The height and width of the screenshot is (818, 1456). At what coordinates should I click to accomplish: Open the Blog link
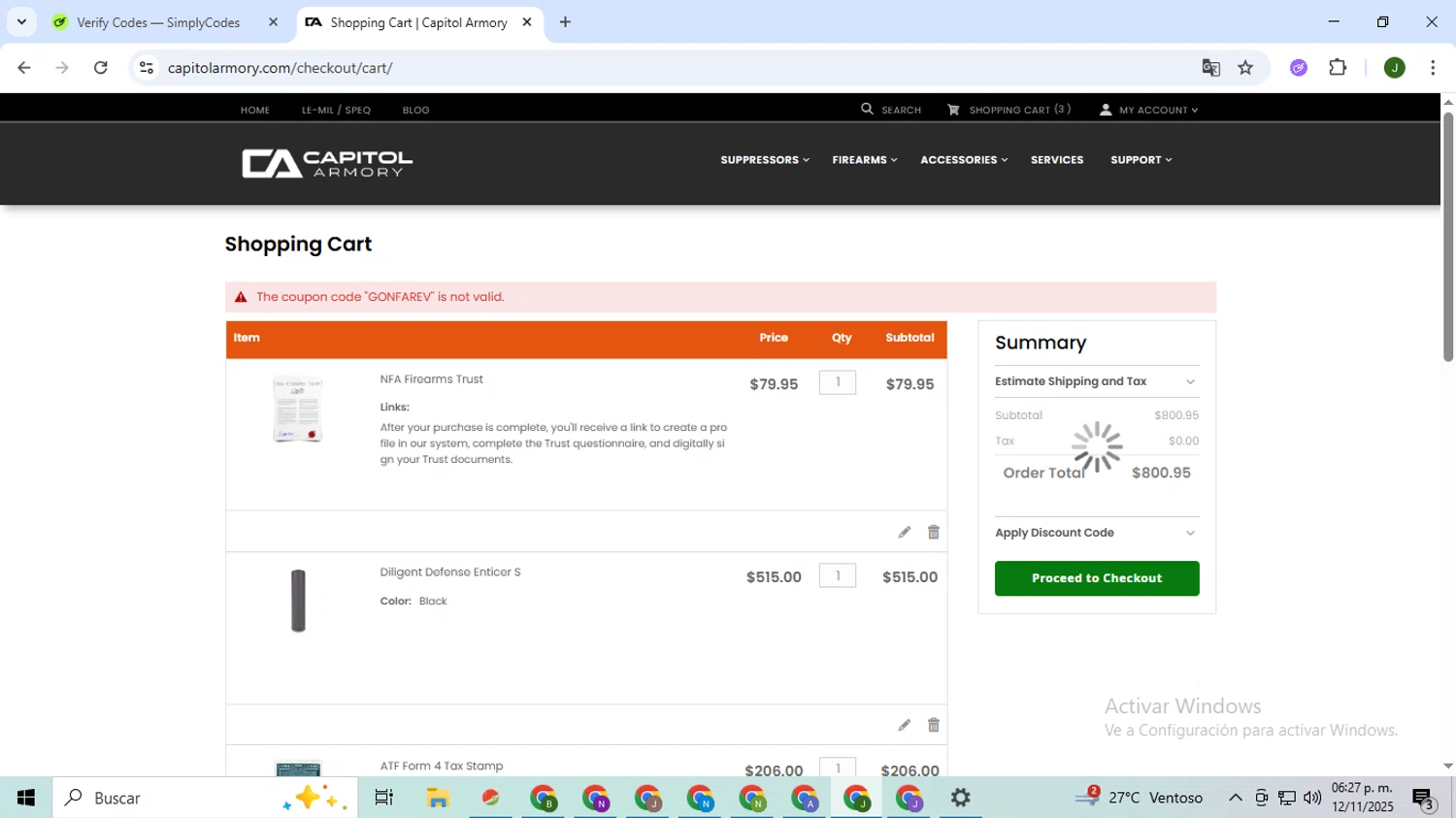(x=416, y=110)
